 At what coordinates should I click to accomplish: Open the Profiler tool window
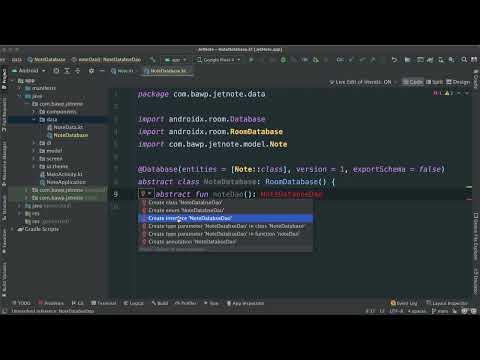[185, 303]
